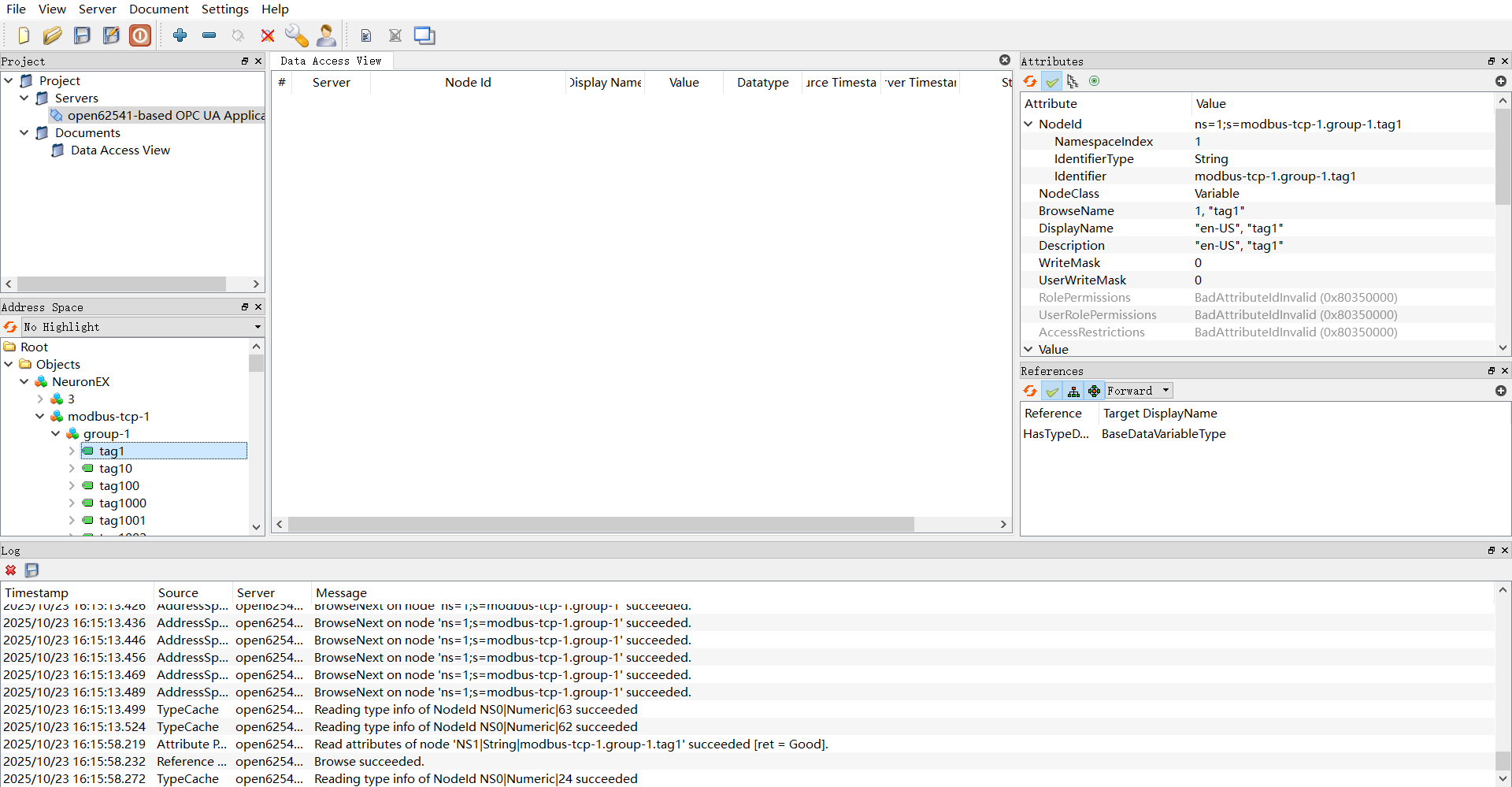Click the red power shutdown icon
This screenshot has height=787, width=1512.
140,35
